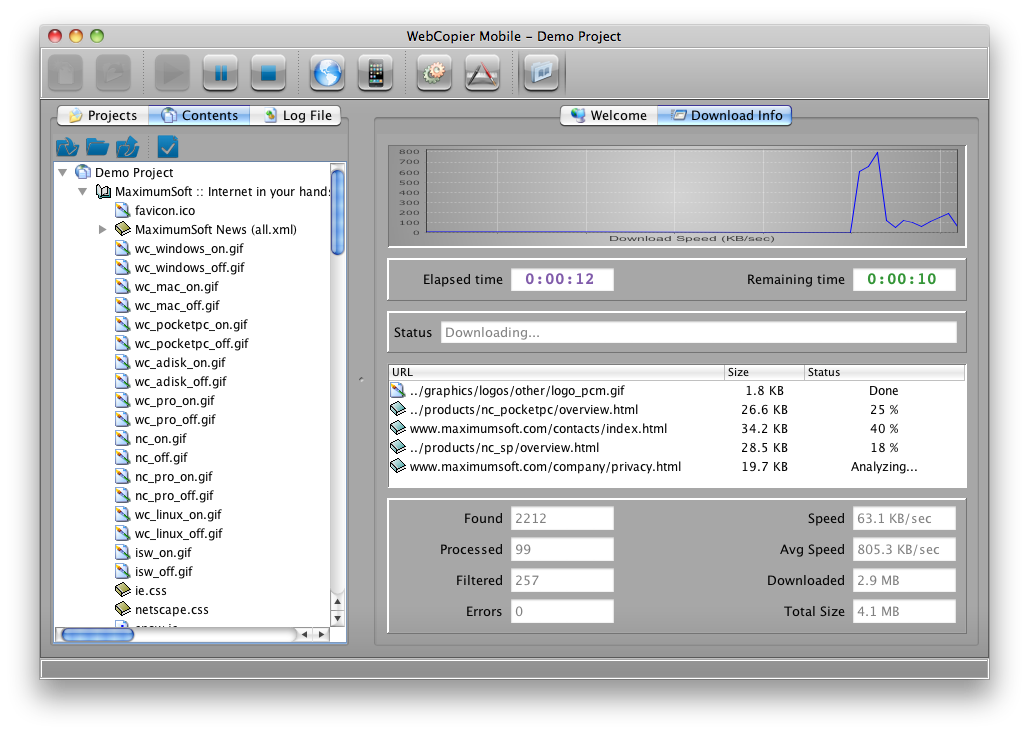Select the contacts/index.html download row

538,428
